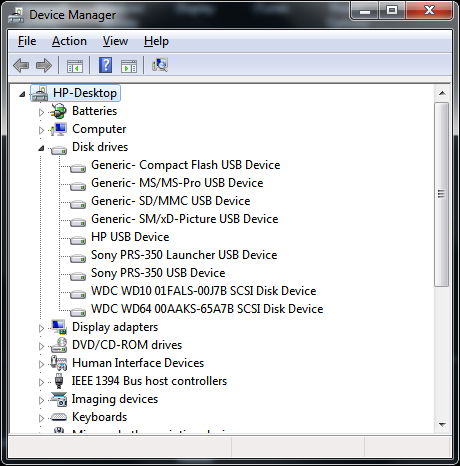Click the Batteries category icon

tap(59, 111)
